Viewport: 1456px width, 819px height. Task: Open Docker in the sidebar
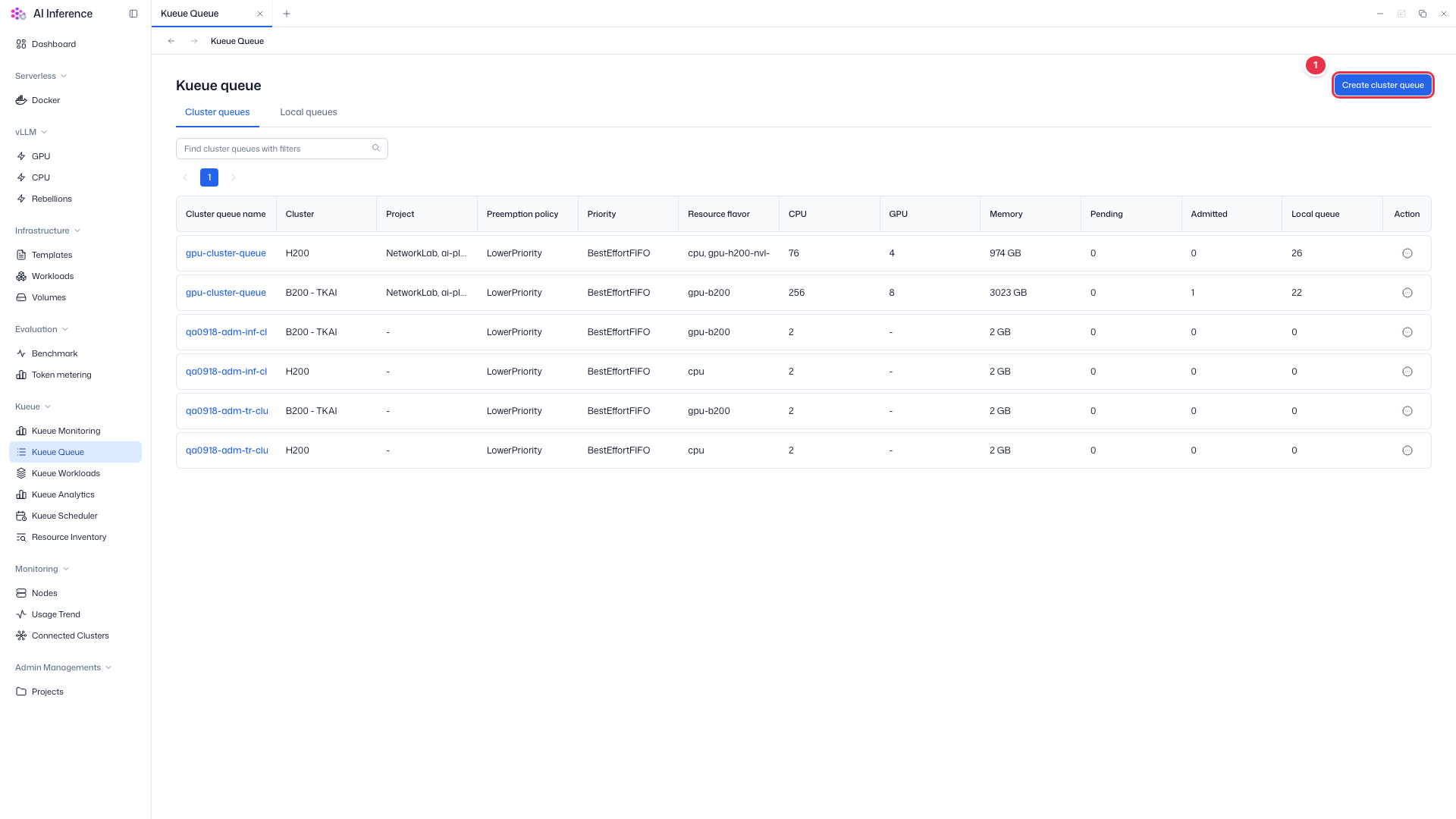(75, 100)
